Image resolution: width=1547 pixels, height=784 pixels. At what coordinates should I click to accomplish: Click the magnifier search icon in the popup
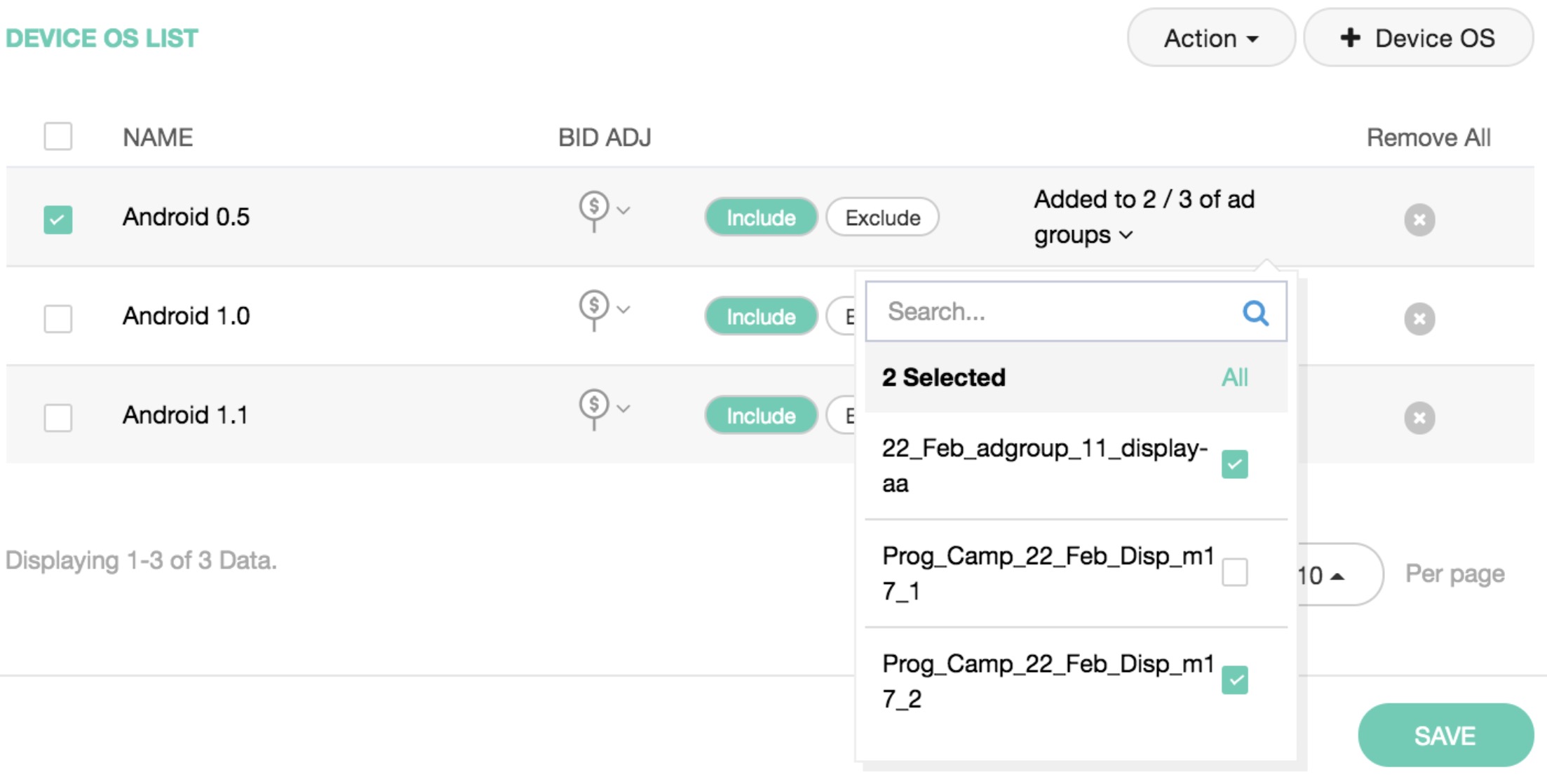click(1255, 313)
